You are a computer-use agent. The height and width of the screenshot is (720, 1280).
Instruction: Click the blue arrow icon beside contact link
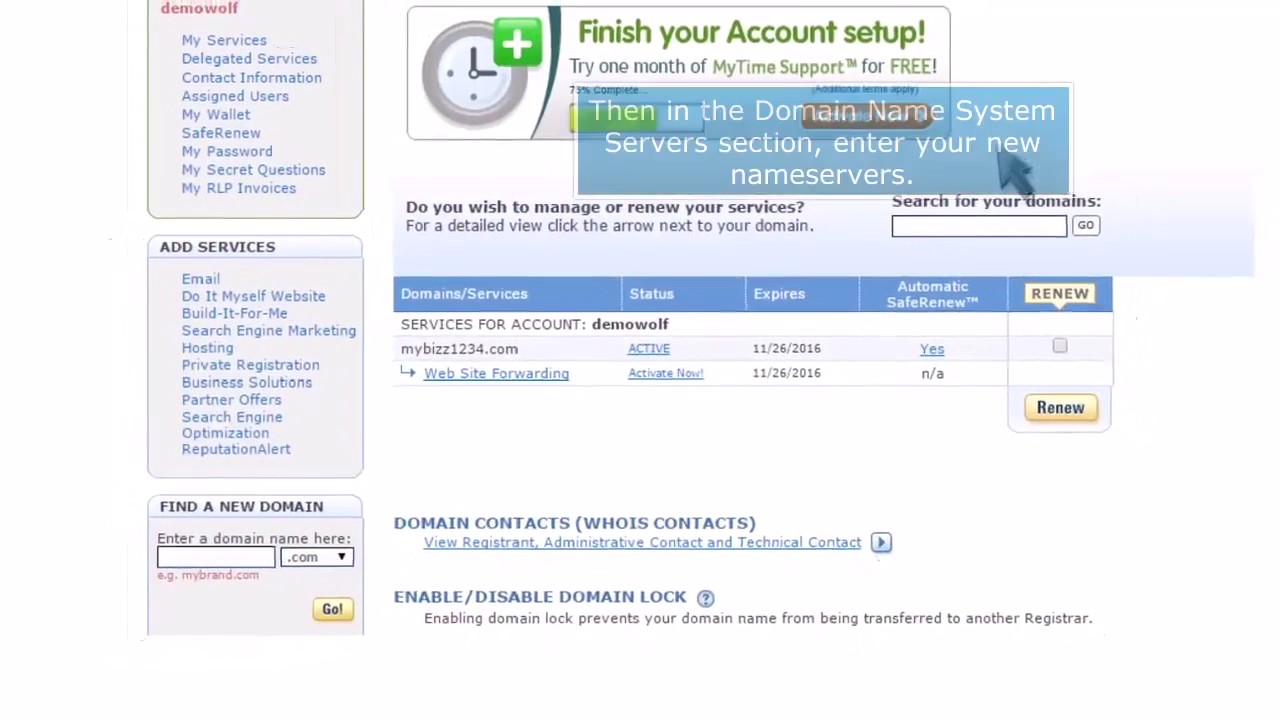881,542
